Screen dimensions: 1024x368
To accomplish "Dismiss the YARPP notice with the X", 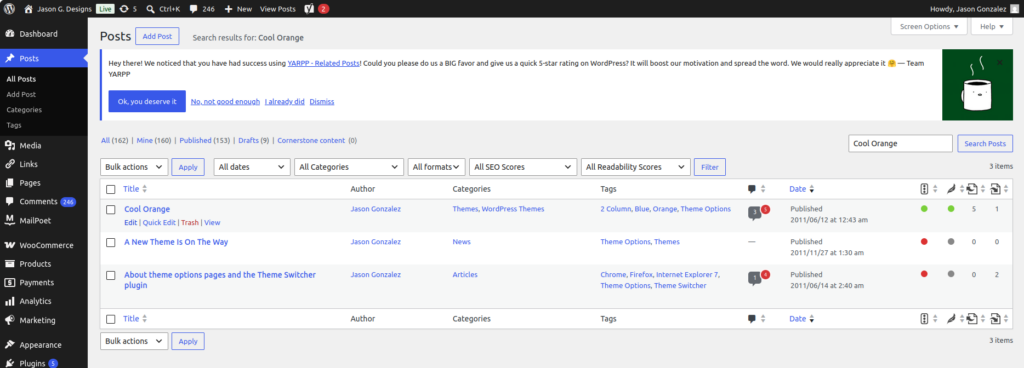I will click(x=1000, y=63).
